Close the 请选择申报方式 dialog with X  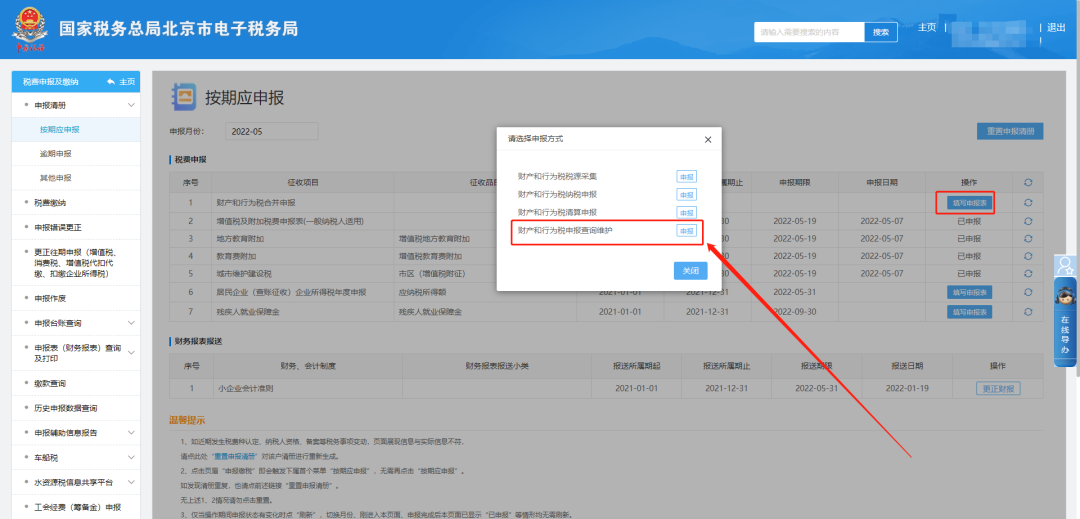point(707,139)
